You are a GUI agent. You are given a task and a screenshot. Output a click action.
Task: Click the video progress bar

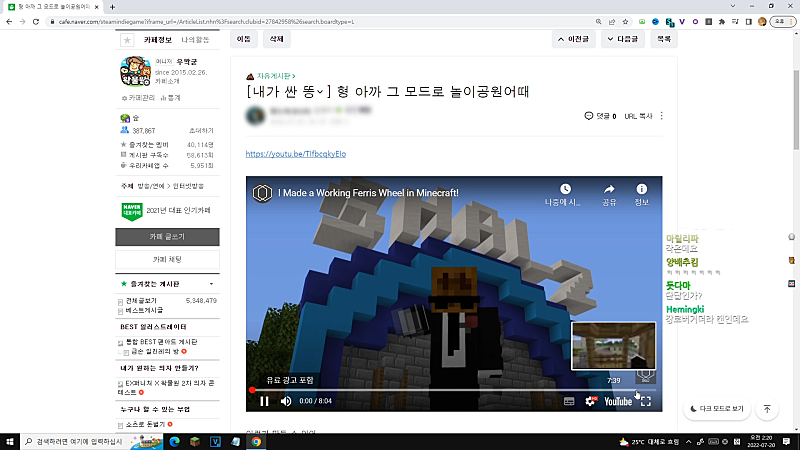tap(454, 390)
